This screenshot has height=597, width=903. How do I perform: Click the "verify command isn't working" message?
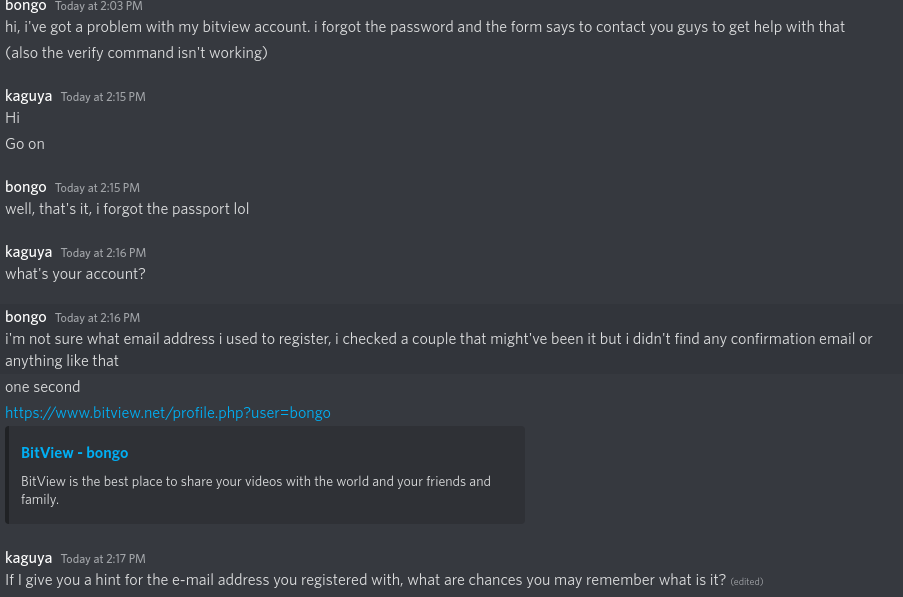point(136,53)
